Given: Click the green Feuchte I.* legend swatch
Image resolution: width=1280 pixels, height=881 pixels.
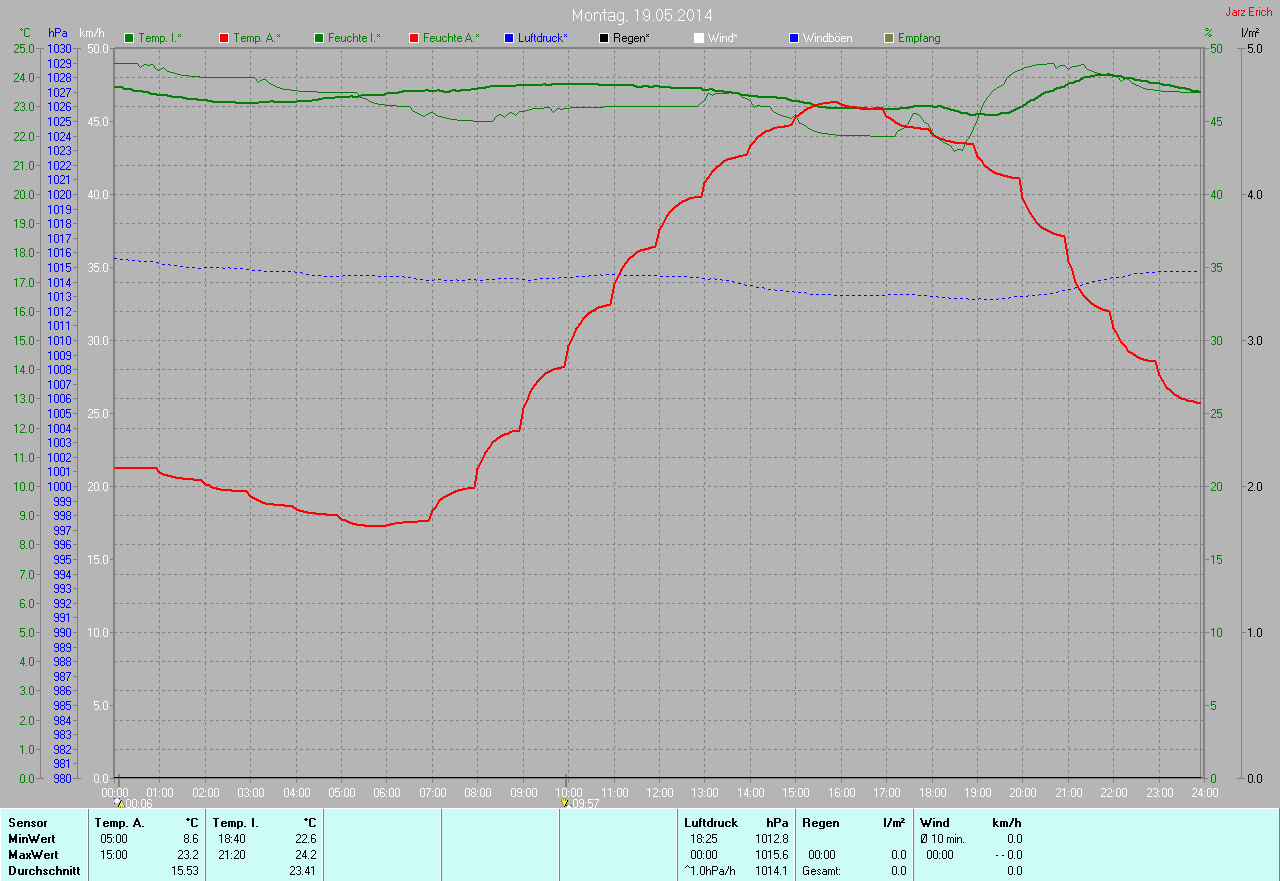Looking at the screenshot, I should click(x=319, y=38).
